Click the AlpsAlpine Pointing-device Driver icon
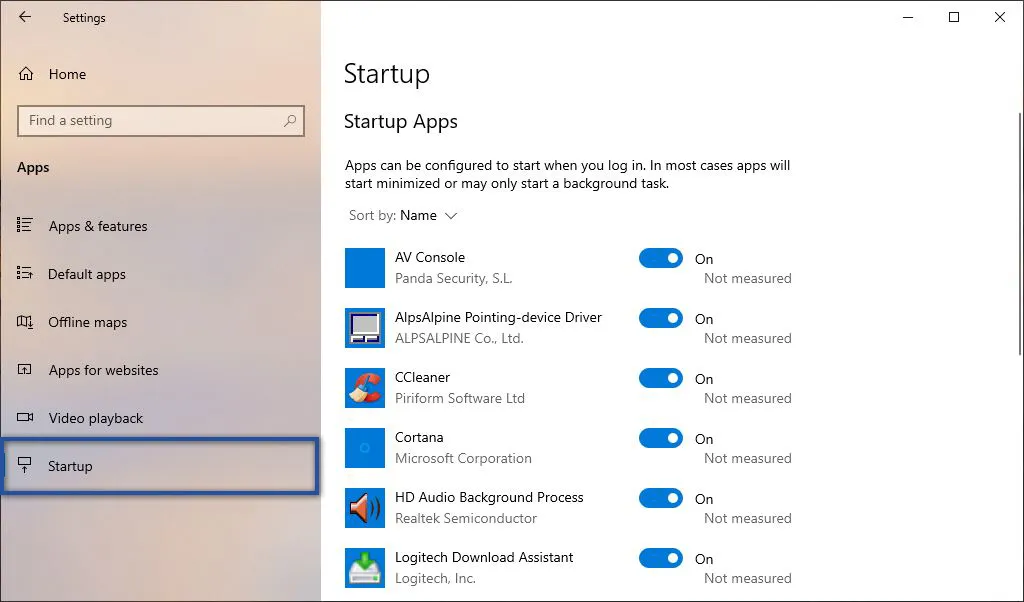Screen dimensions: 1024x602 (364, 327)
